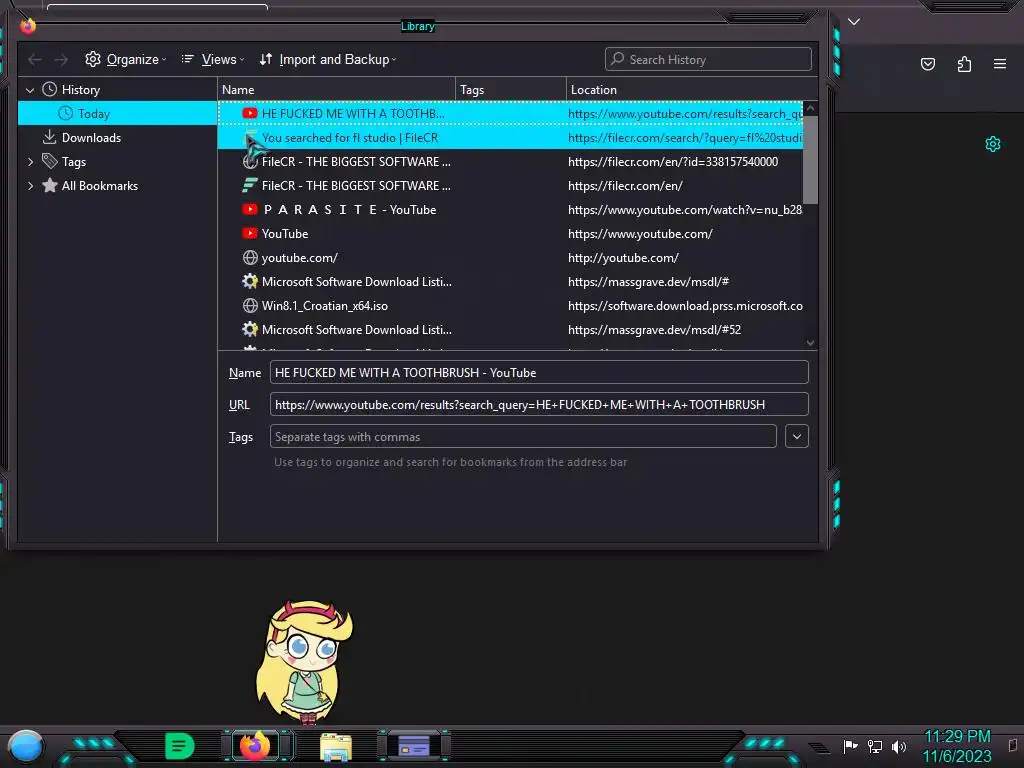Click the history list scrollbar thumb
This screenshot has width=1024, height=768.
point(810,160)
